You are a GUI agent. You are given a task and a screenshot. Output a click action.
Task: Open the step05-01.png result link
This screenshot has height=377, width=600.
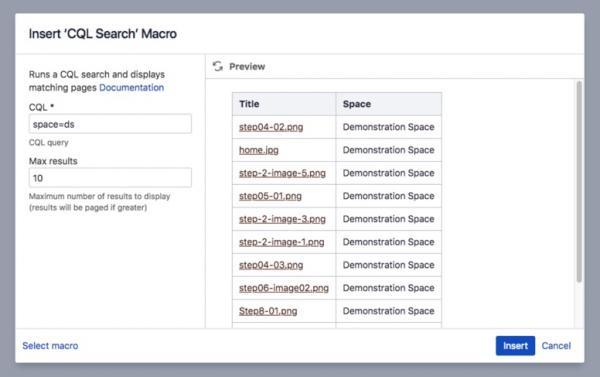(x=270, y=196)
